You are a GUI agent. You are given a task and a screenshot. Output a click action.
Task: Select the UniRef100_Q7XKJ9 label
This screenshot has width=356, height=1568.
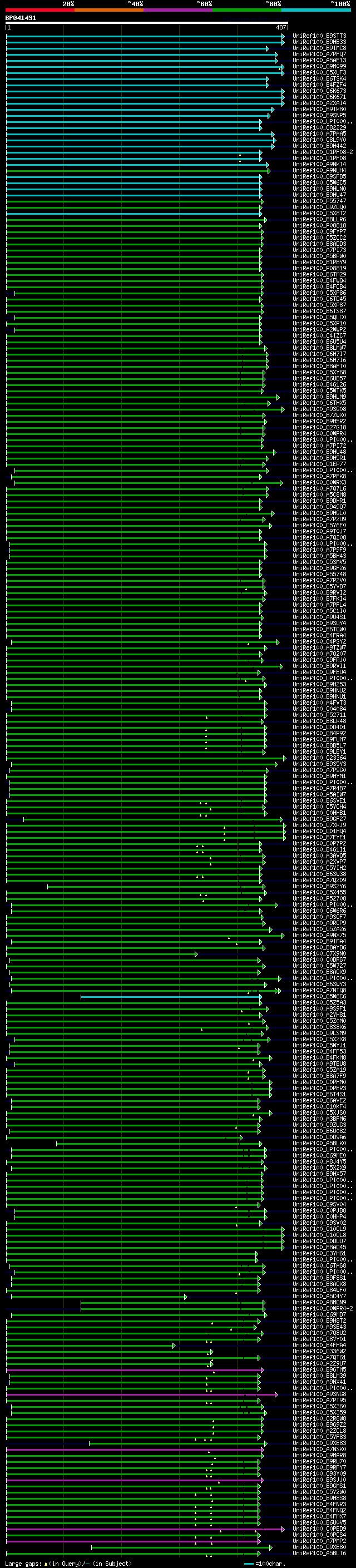[x=319, y=825]
